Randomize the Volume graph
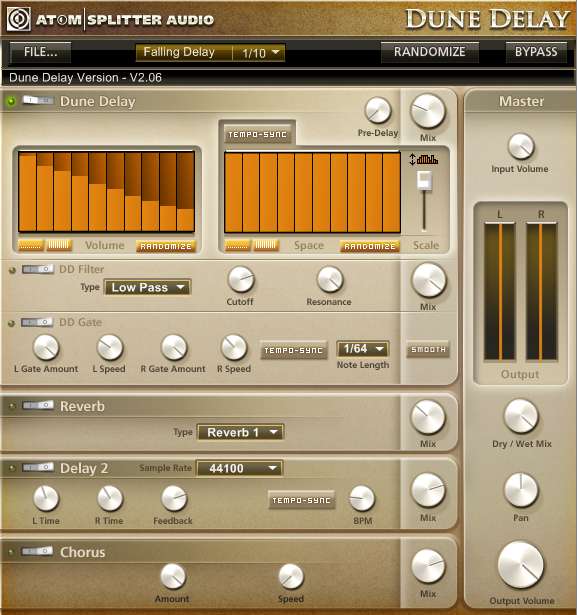 point(166,246)
